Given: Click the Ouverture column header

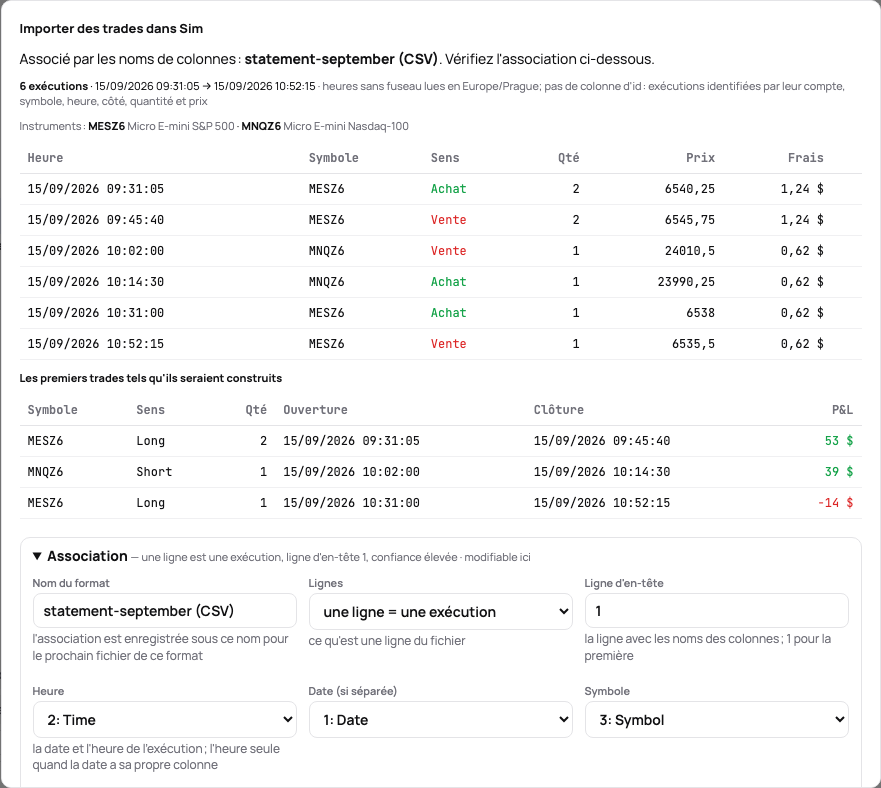Looking at the screenshot, I should pyautogui.click(x=315, y=410).
